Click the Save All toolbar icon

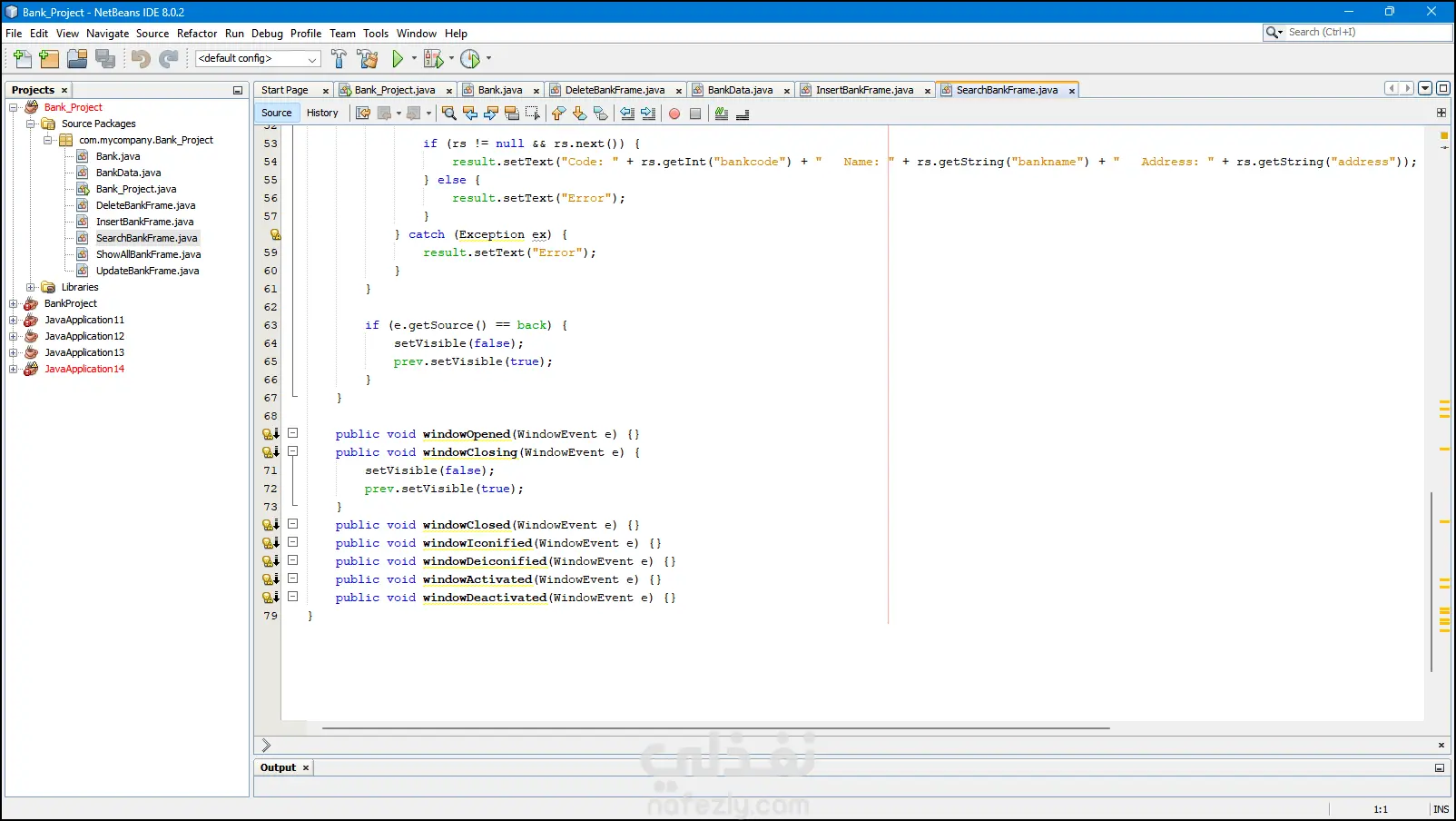point(105,59)
